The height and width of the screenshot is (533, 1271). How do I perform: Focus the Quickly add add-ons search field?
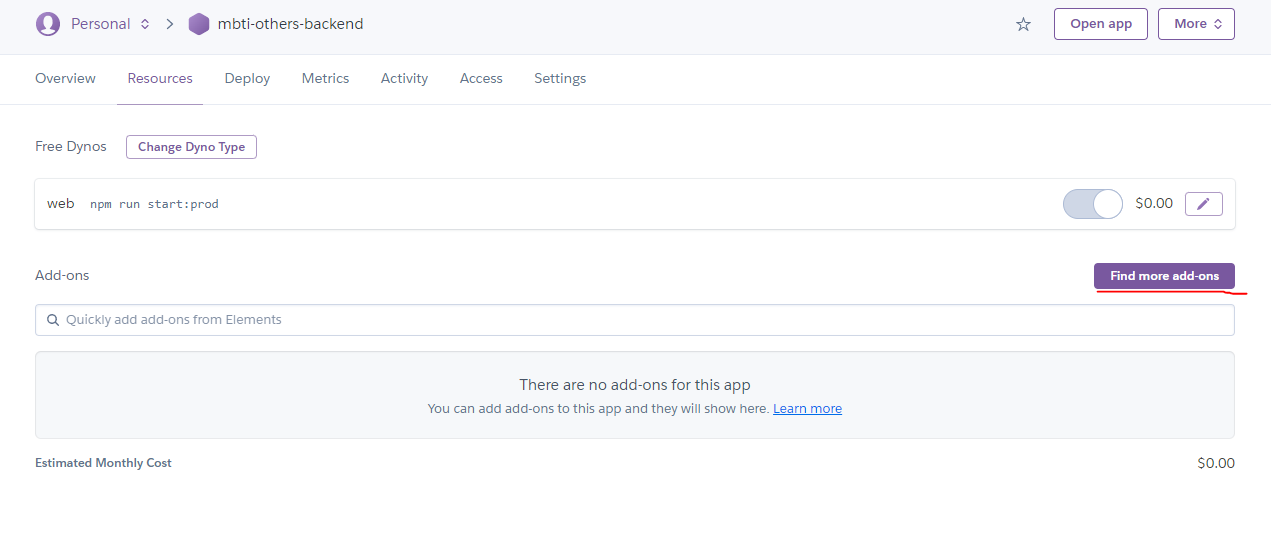tap(635, 320)
